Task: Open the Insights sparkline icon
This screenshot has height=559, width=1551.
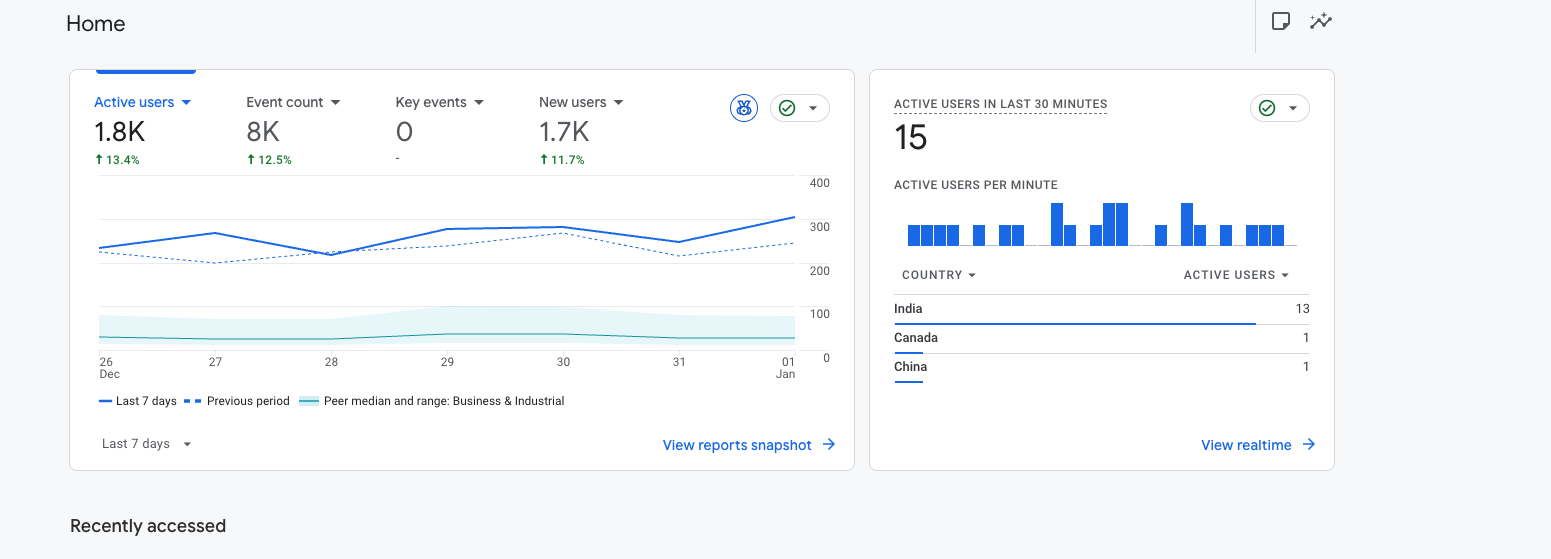Action: point(1321,21)
